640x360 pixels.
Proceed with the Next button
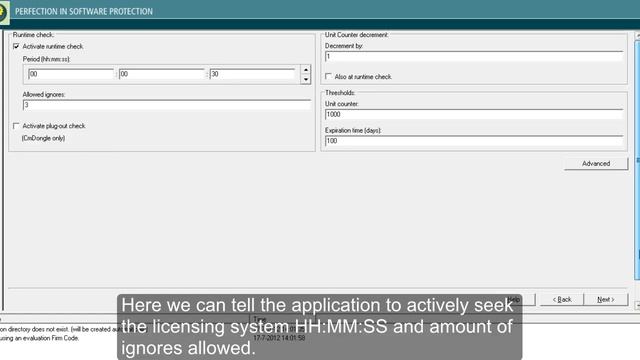click(606, 299)
